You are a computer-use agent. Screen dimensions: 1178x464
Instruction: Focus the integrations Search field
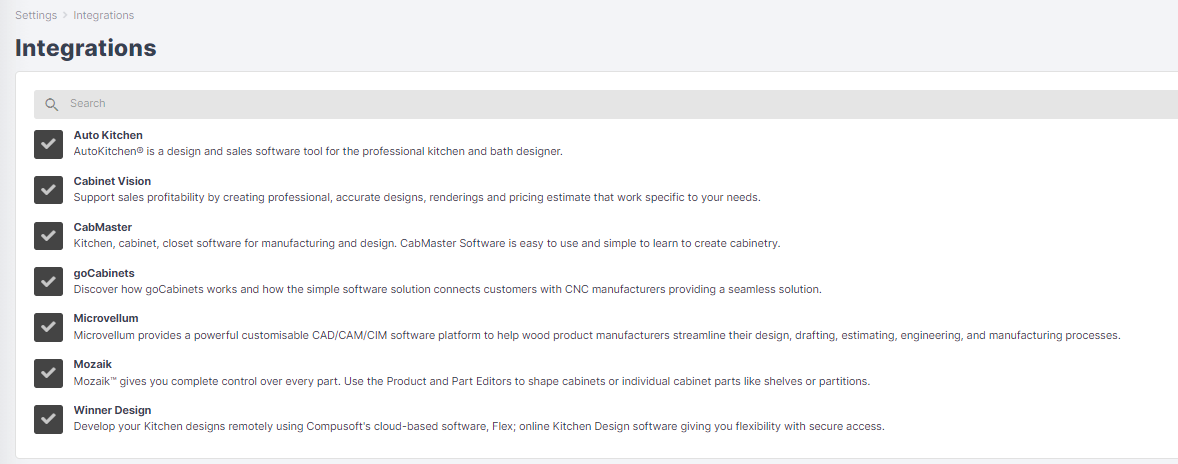[606, 104]
